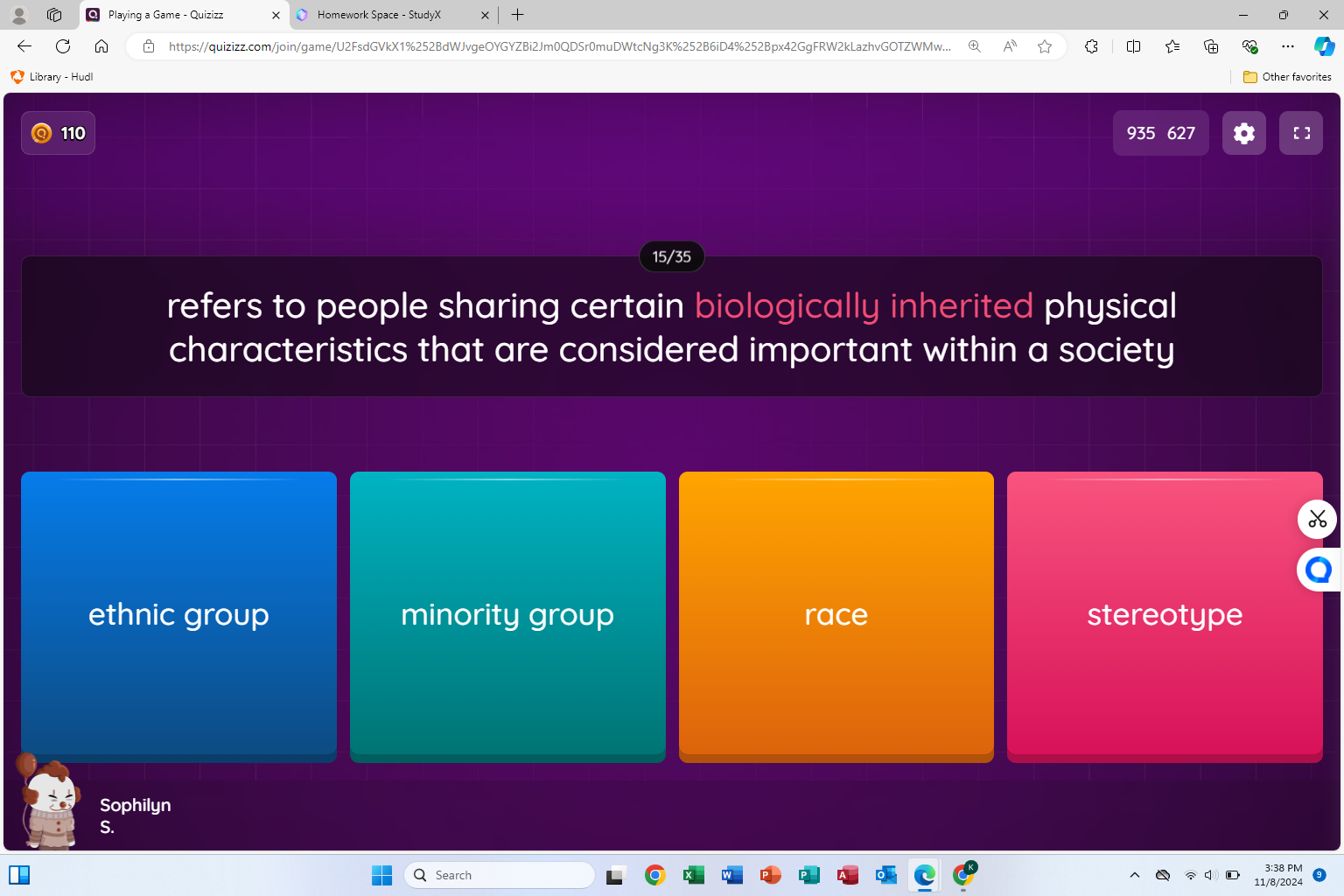
Task: Open browser extensions puzzle icon
Action: pyautogui.click(x=1091, y=46)
